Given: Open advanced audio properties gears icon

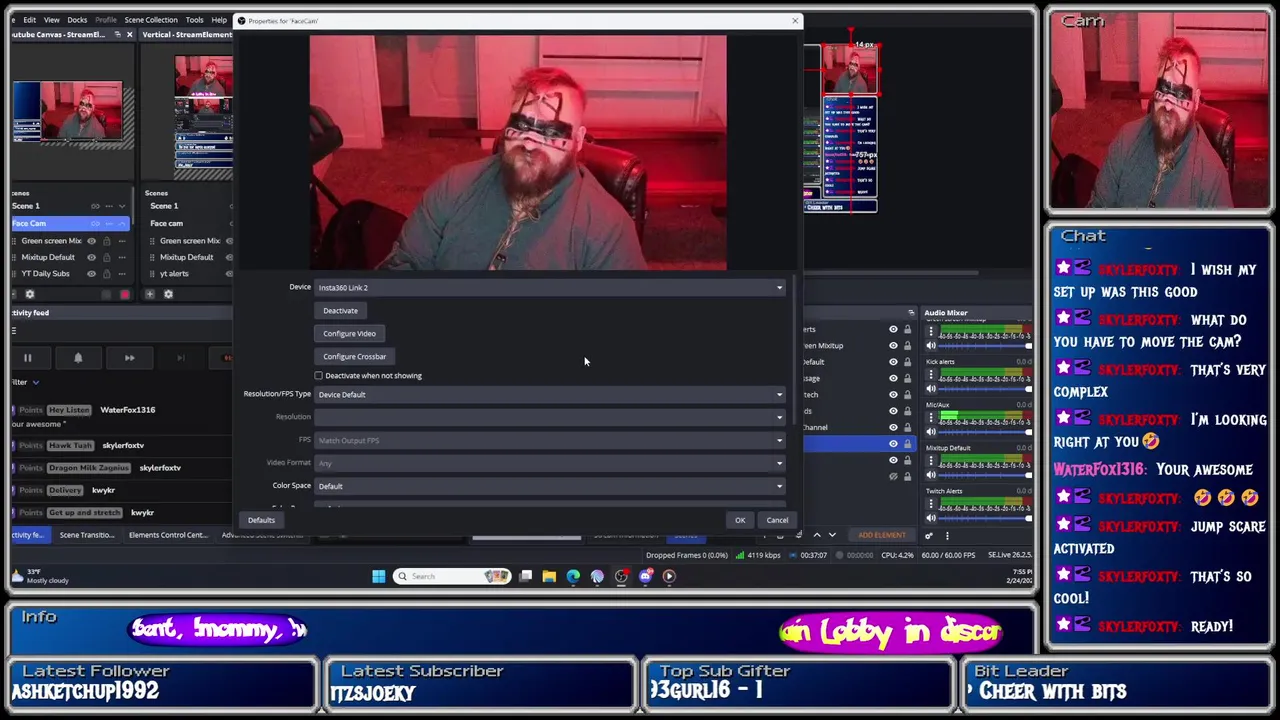Looking at the screenshot, I should pos(928,536).
